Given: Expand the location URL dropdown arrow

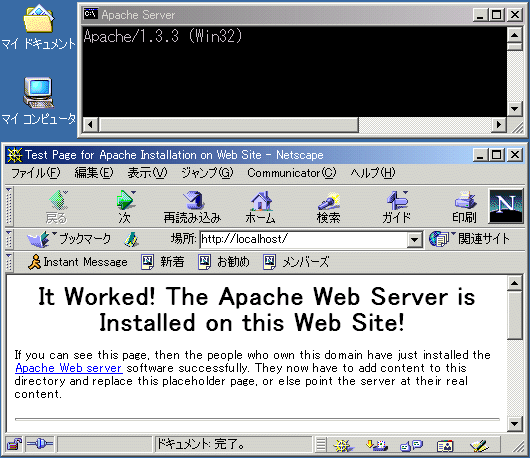Looking at the screenshot, I should click(x=415, y=240).
